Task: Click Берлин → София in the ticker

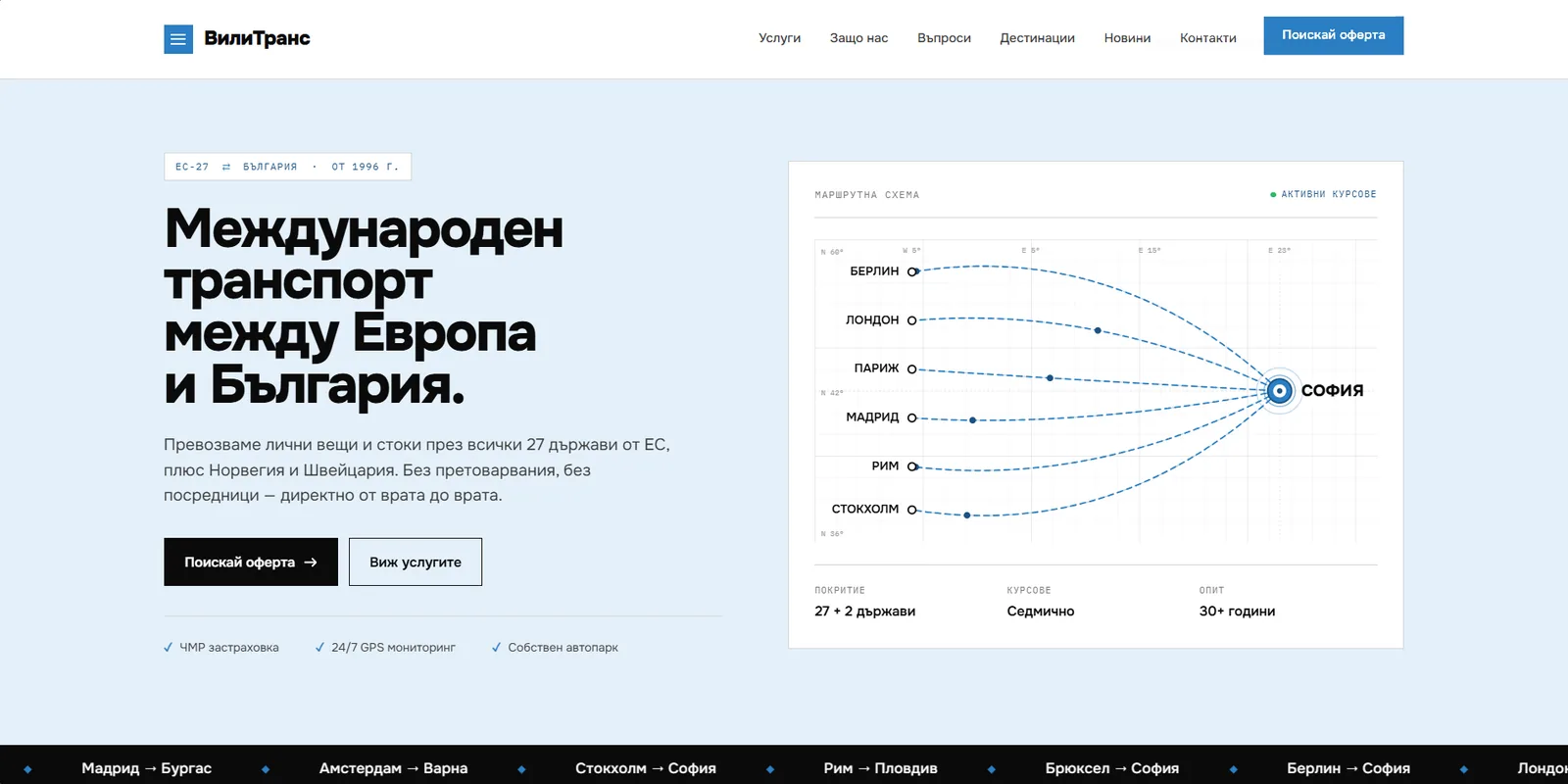Action: click(x=1348, y=768)
